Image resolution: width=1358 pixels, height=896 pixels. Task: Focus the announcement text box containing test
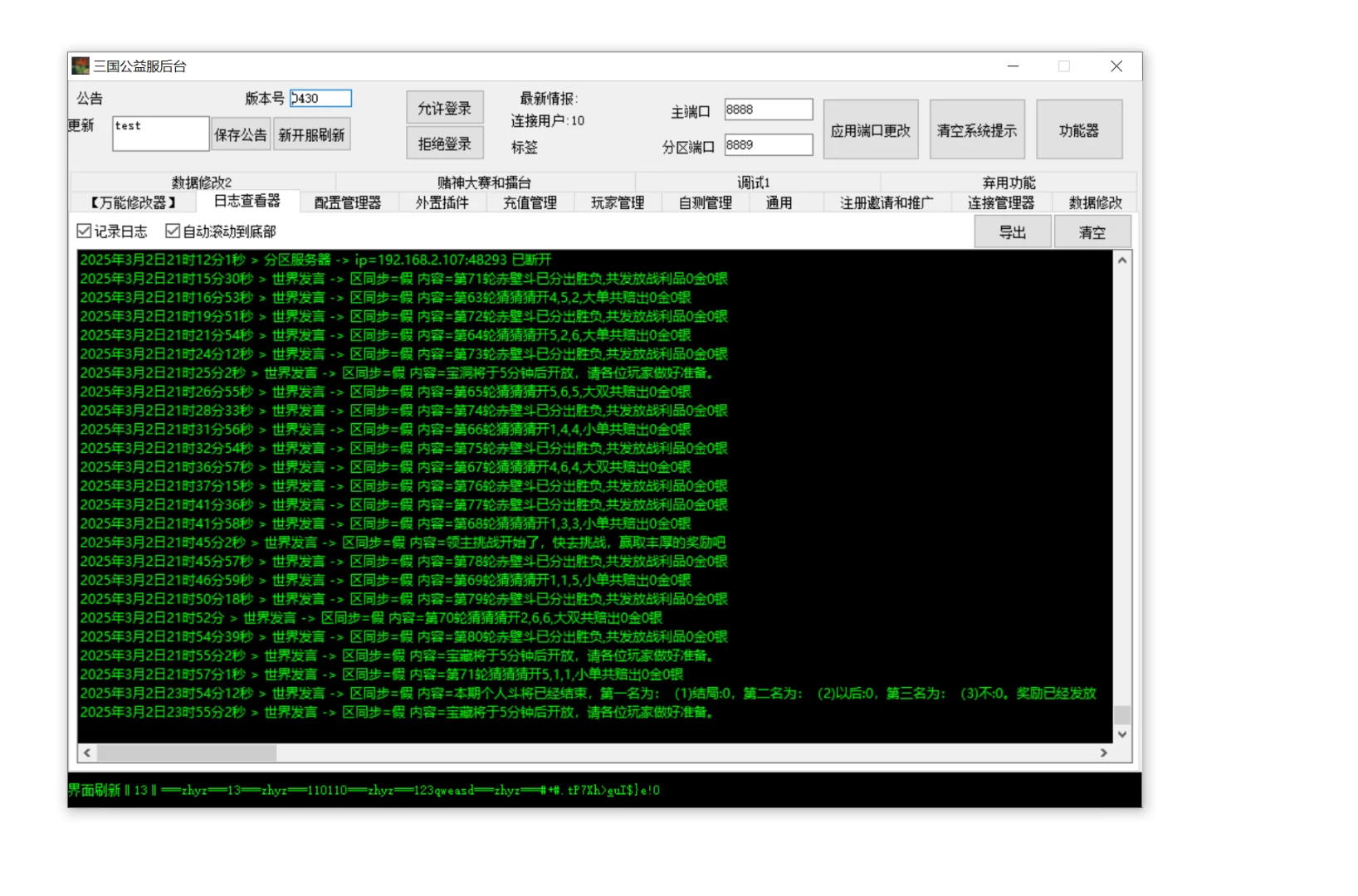click(161, 134)
